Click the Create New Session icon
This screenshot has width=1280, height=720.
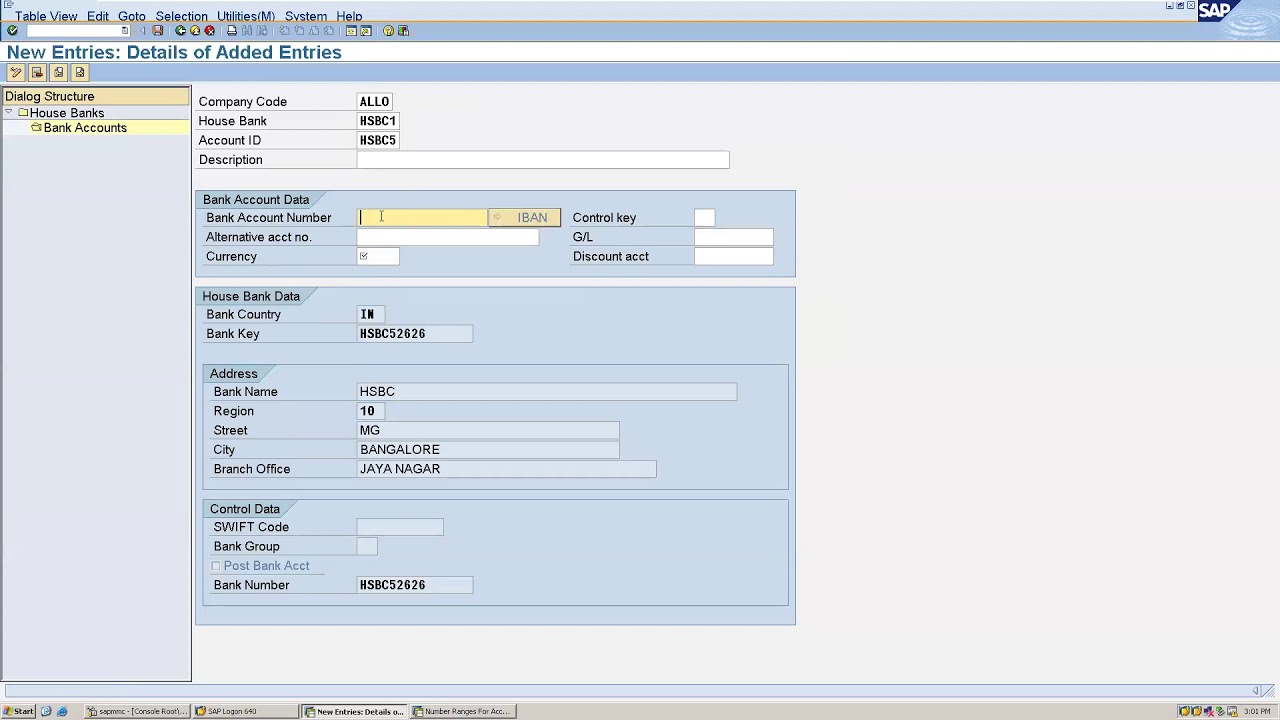pos(351,31)
